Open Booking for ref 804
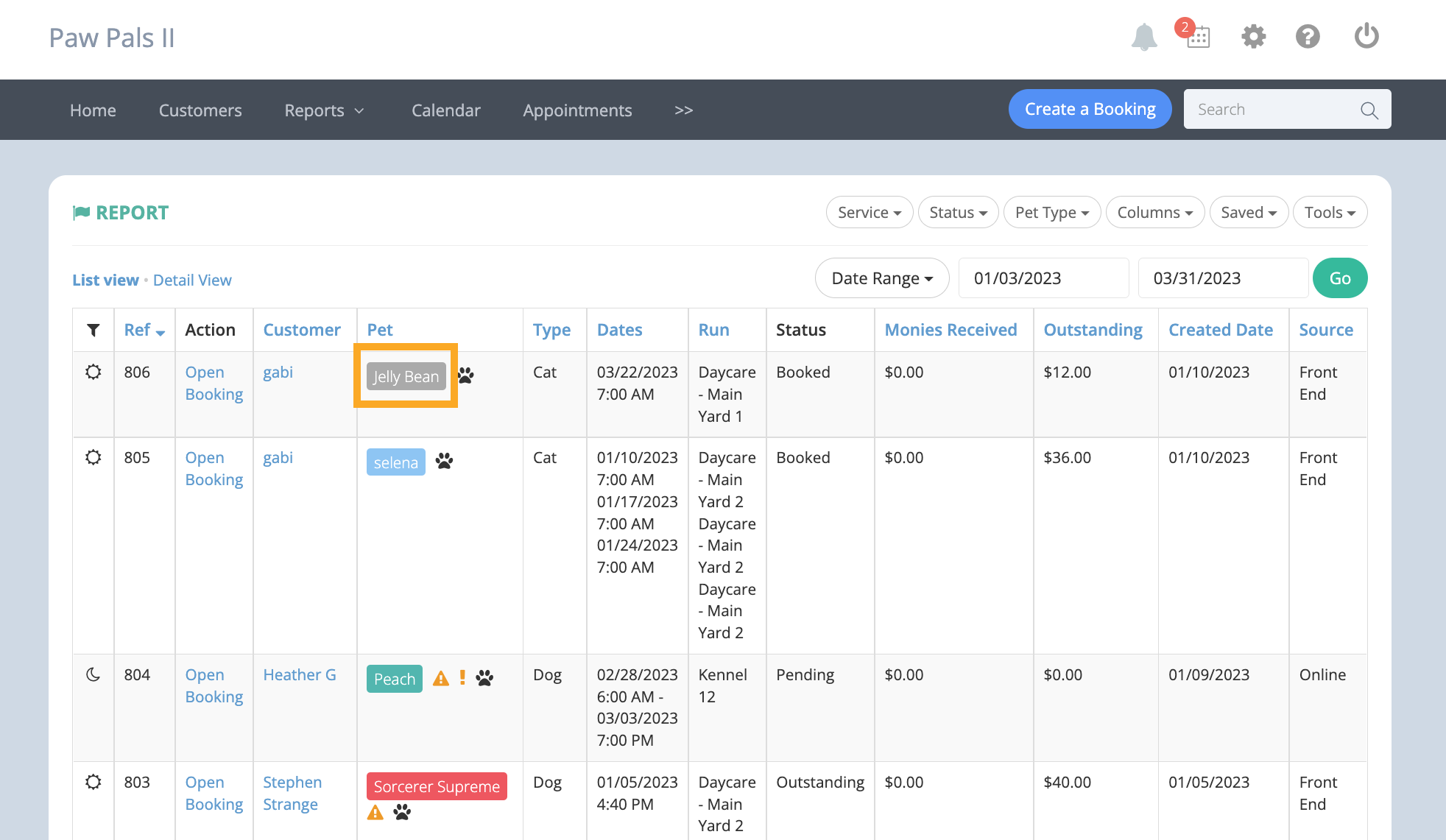The width and height of the screenshot is (1446, 840). coord(214,685)
